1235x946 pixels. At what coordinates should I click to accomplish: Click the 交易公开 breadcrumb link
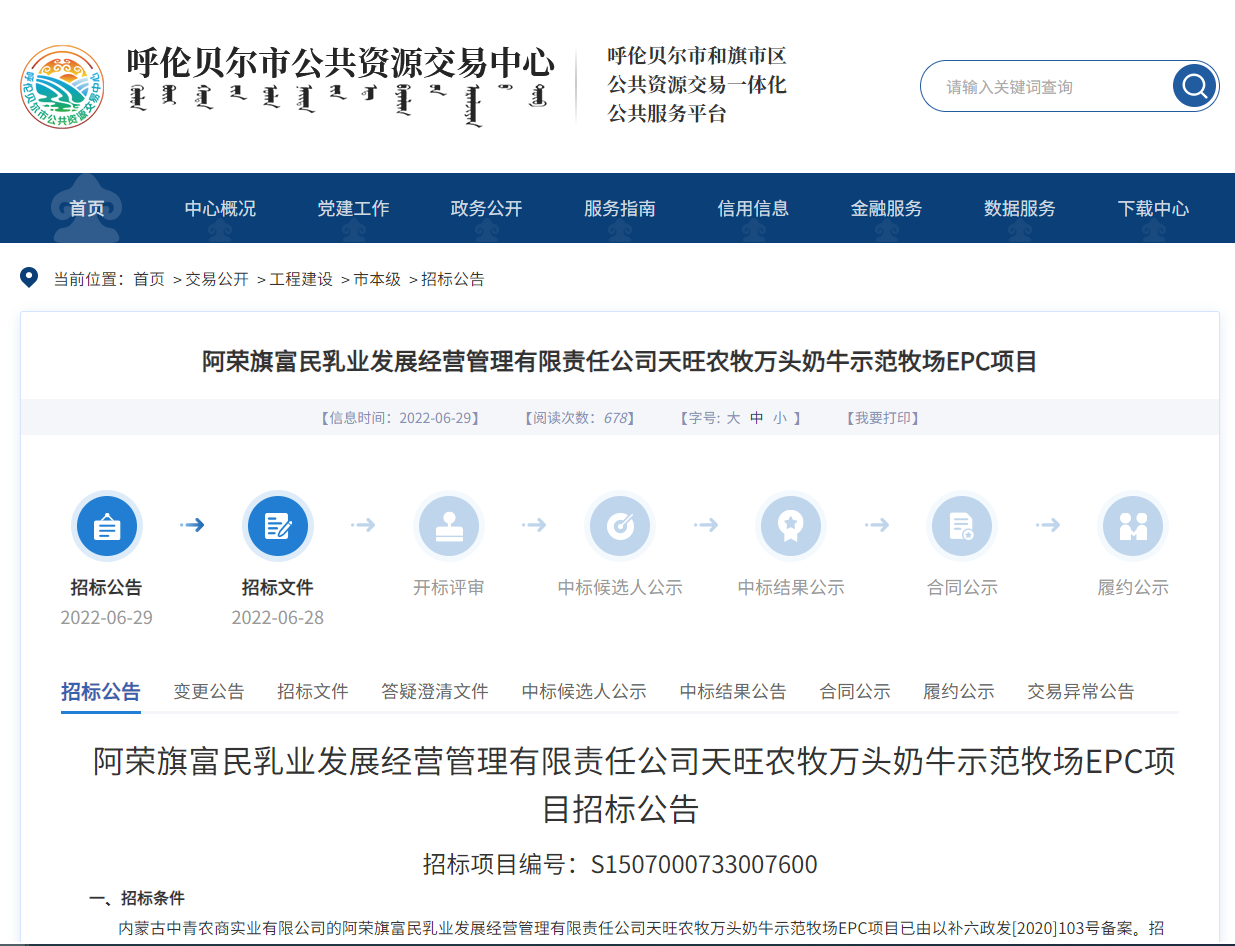pyautogui.click(x=217, y=279)
